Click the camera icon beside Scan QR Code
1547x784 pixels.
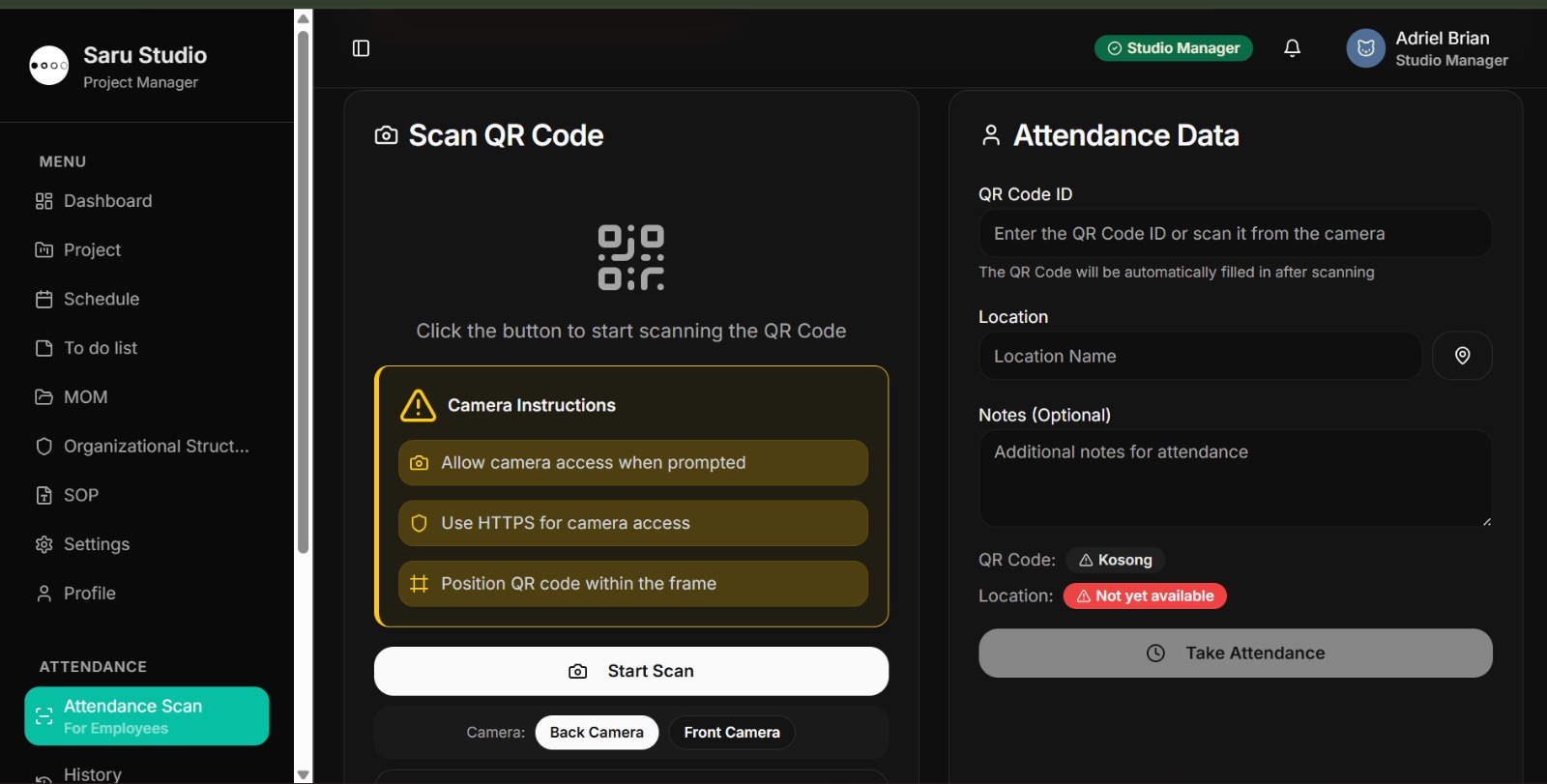[x=386, y=135]
